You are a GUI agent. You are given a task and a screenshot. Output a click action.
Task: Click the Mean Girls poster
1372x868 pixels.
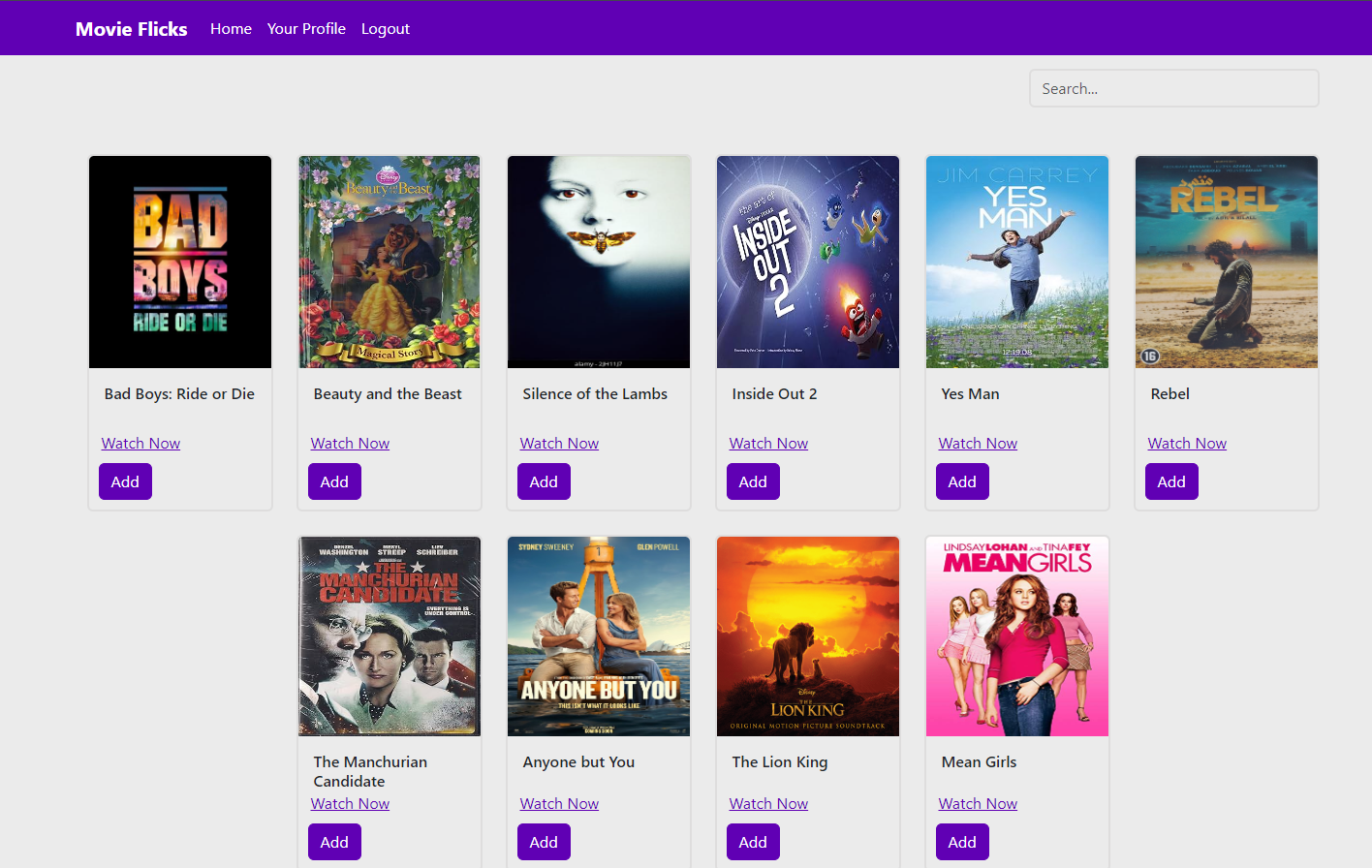pos(1016,635)
